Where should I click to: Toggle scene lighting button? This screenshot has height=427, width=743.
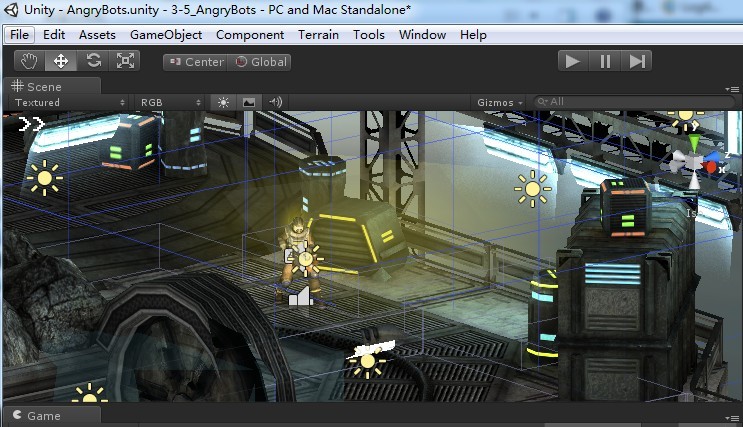pos(223,102)
